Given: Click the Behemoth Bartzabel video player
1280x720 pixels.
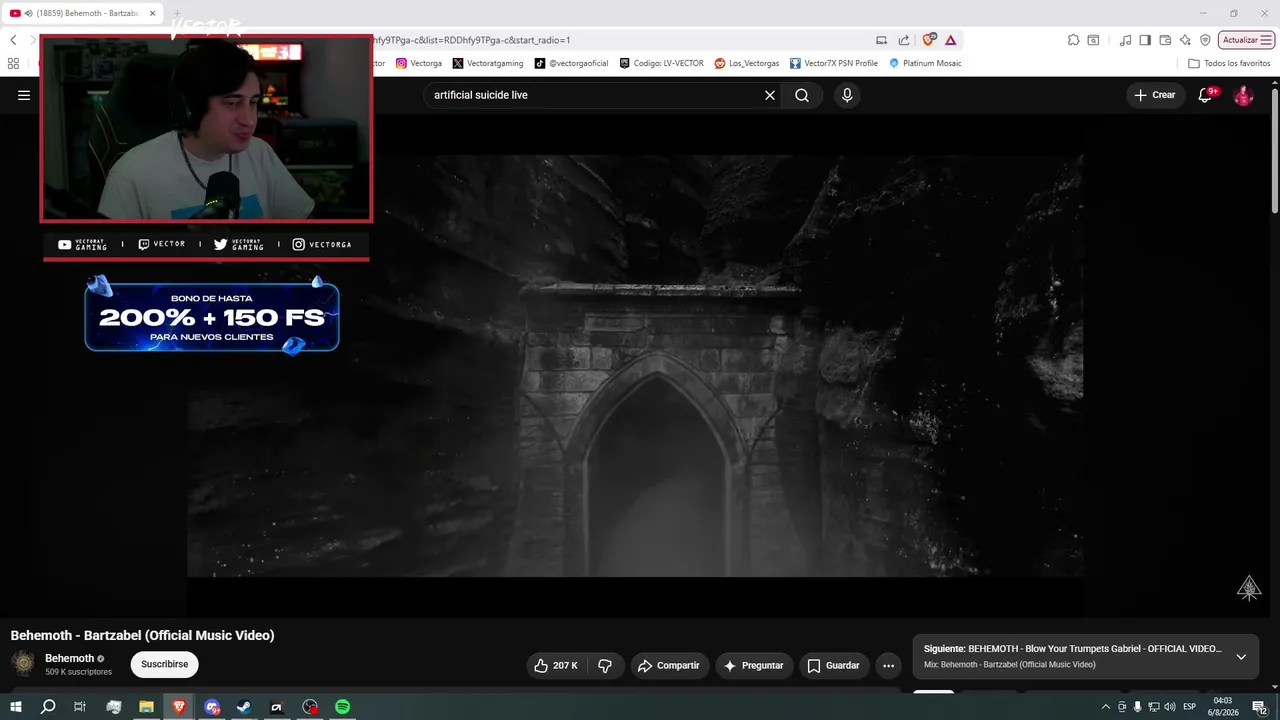Looking at the screenshot, I should point(635,365).
